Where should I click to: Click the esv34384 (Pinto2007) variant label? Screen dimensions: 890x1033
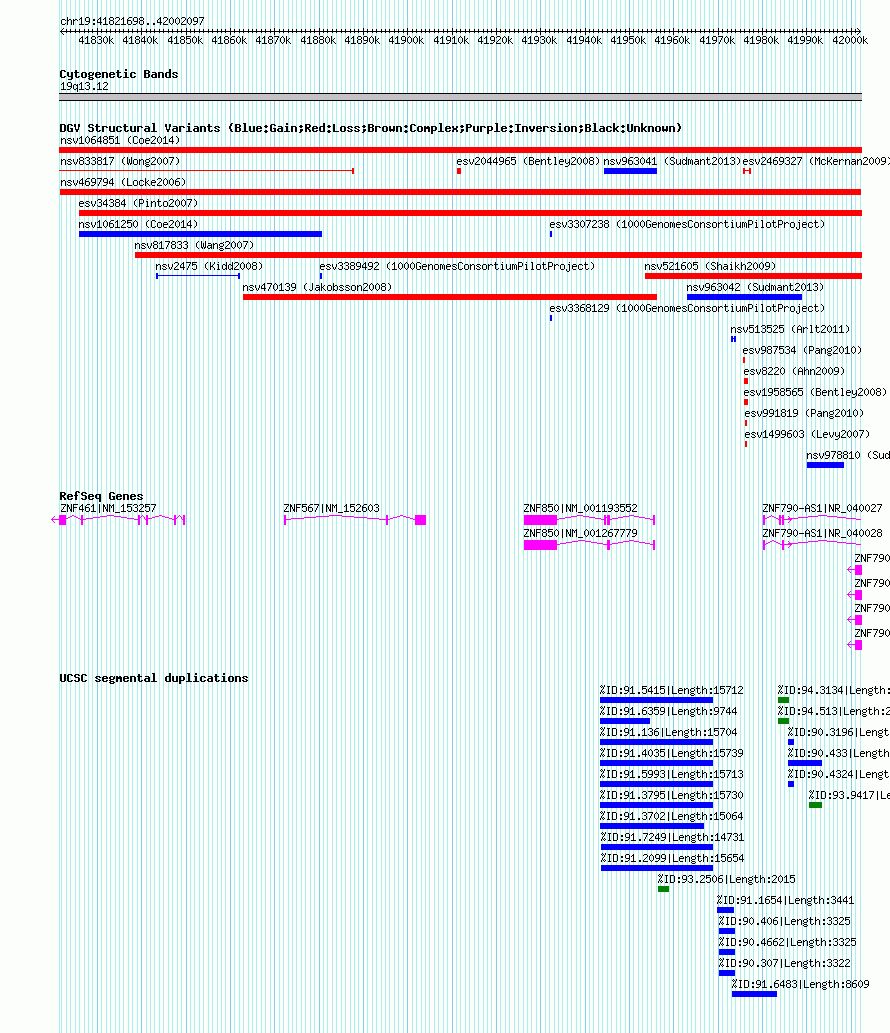click(x=138, y=204)
